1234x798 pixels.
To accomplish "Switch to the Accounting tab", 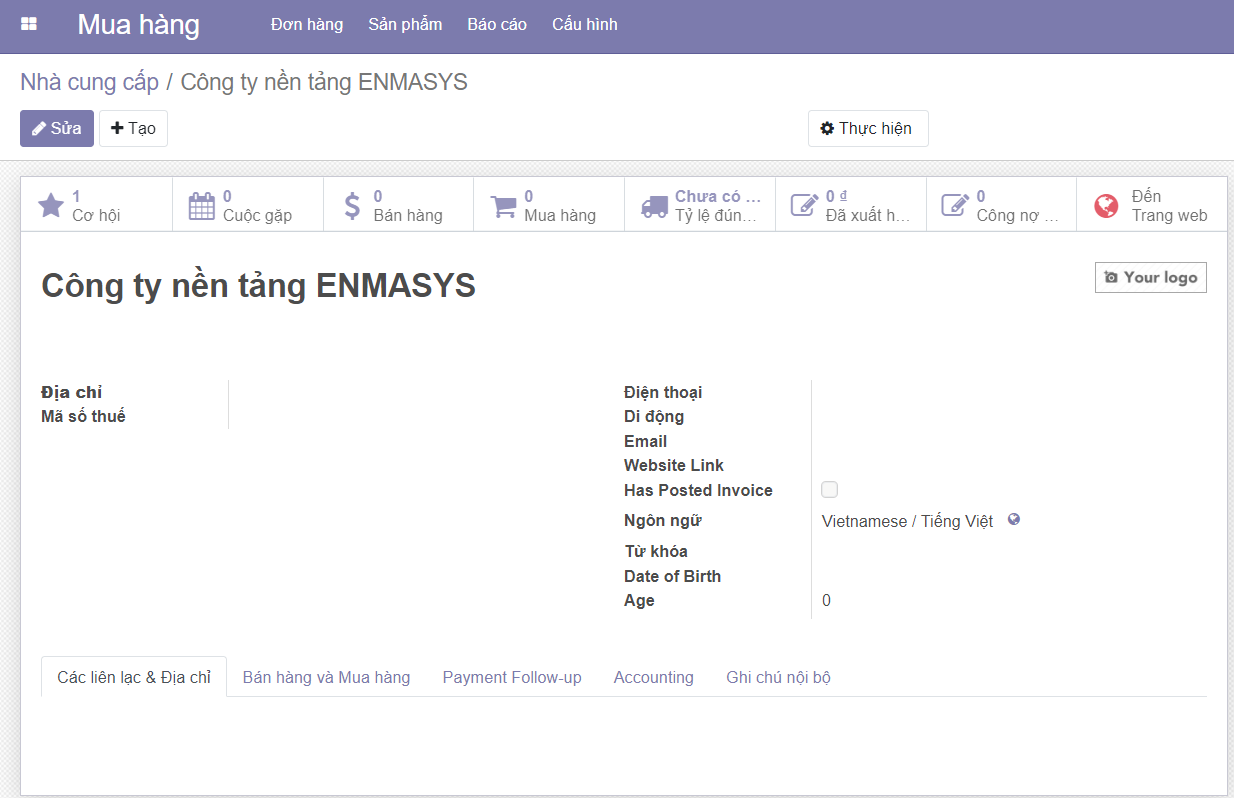I will click(653, 677).
